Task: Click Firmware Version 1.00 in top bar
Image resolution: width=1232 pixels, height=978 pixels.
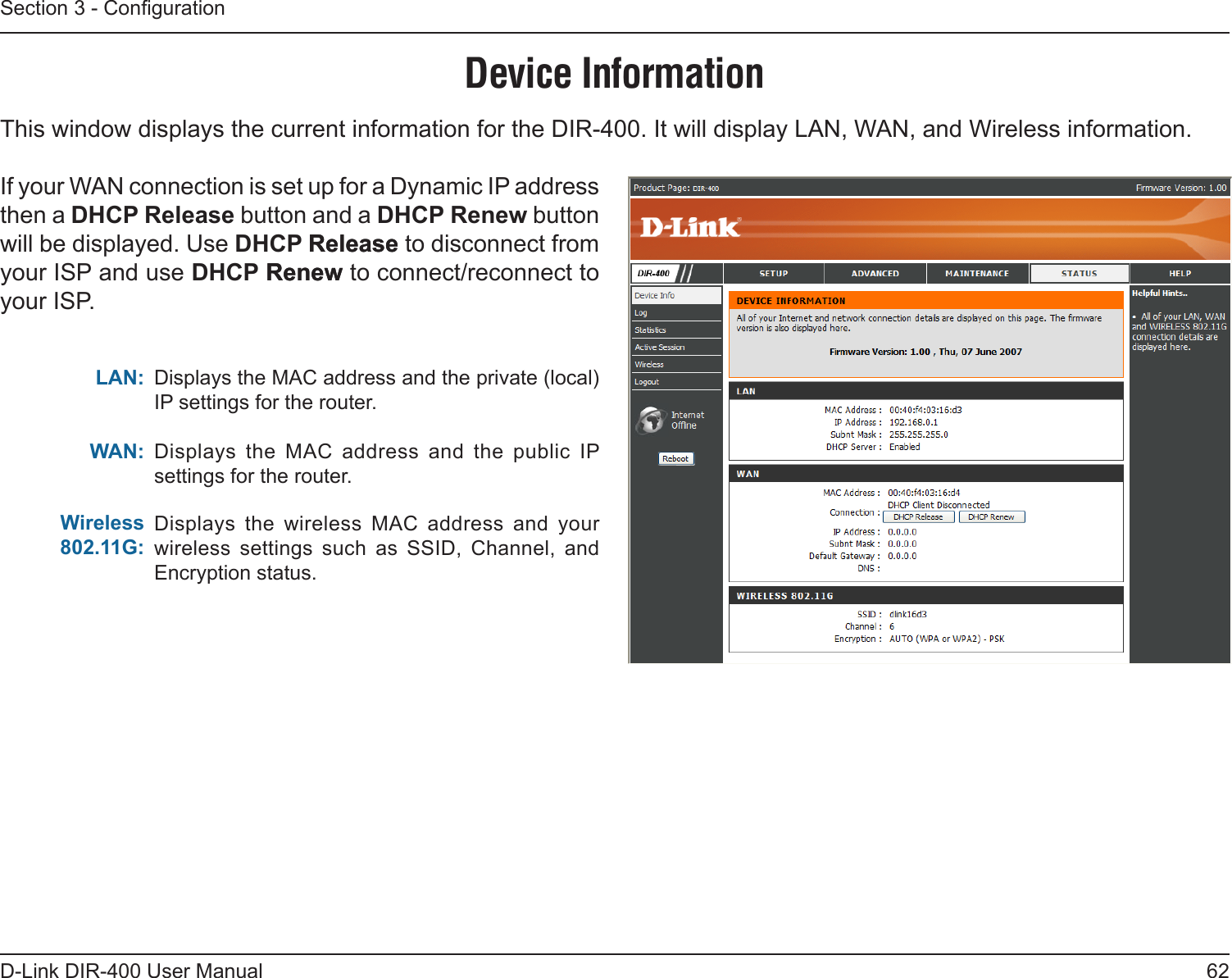Action: pyautogui.click(x=1180, y=188)
